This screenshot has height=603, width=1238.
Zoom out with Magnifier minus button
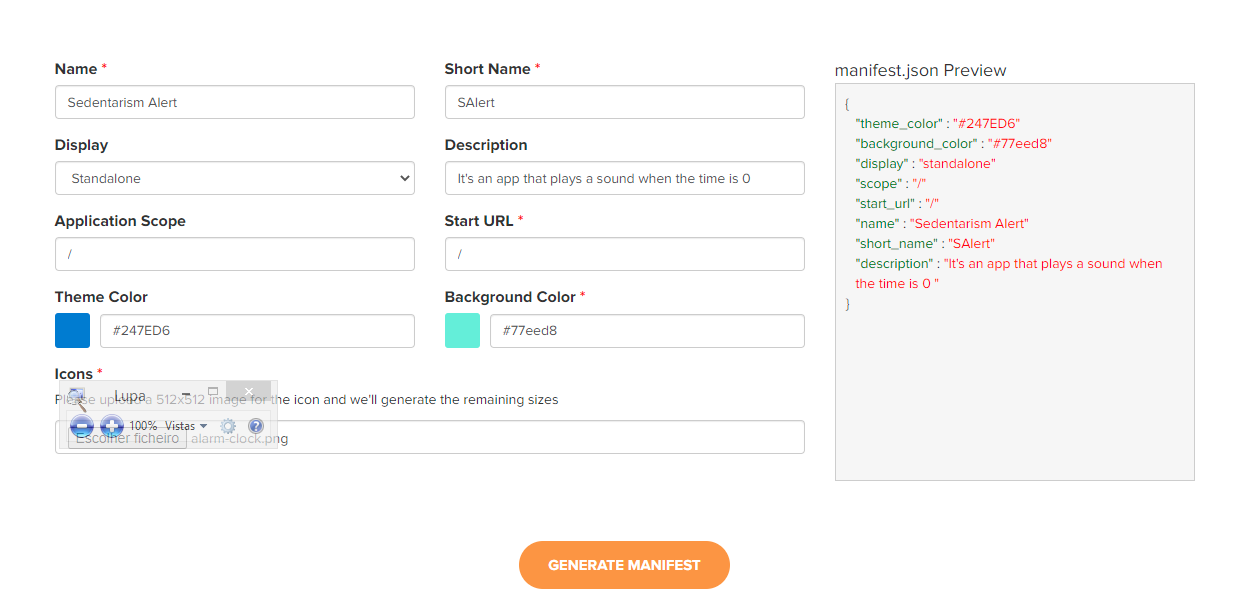(82, 426)
